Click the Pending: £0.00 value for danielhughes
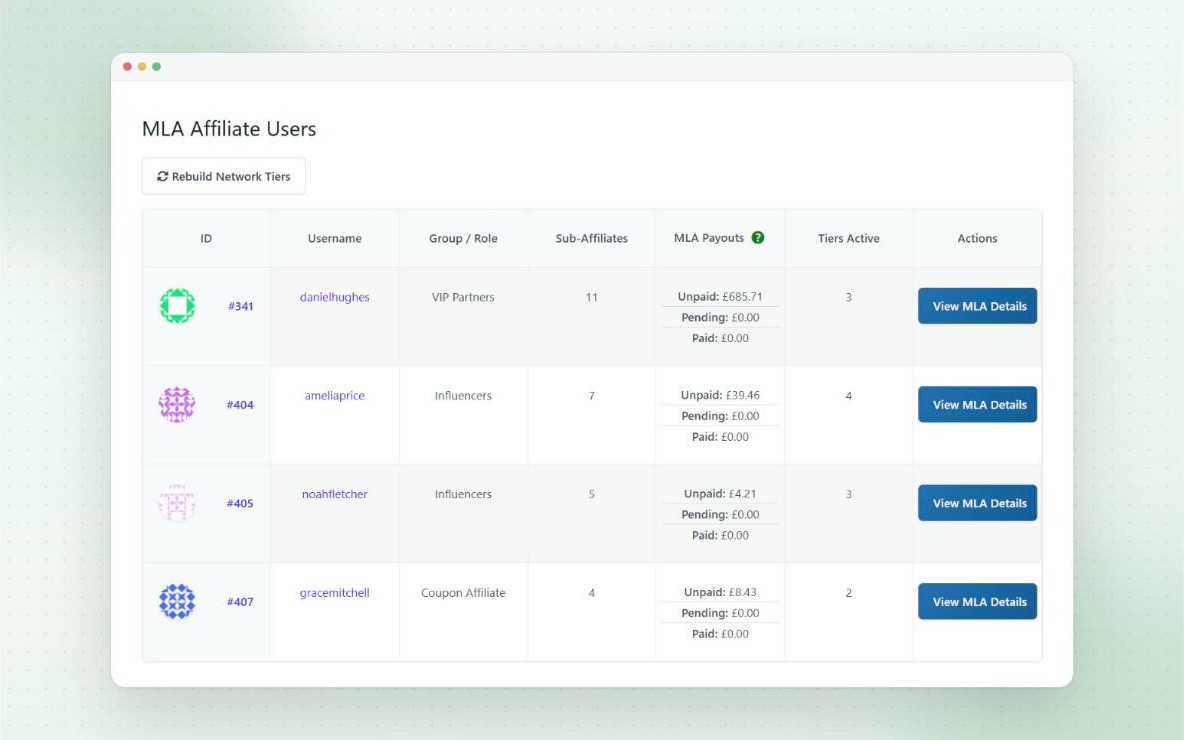This screenshot has height=740, width=1184. 720,317
